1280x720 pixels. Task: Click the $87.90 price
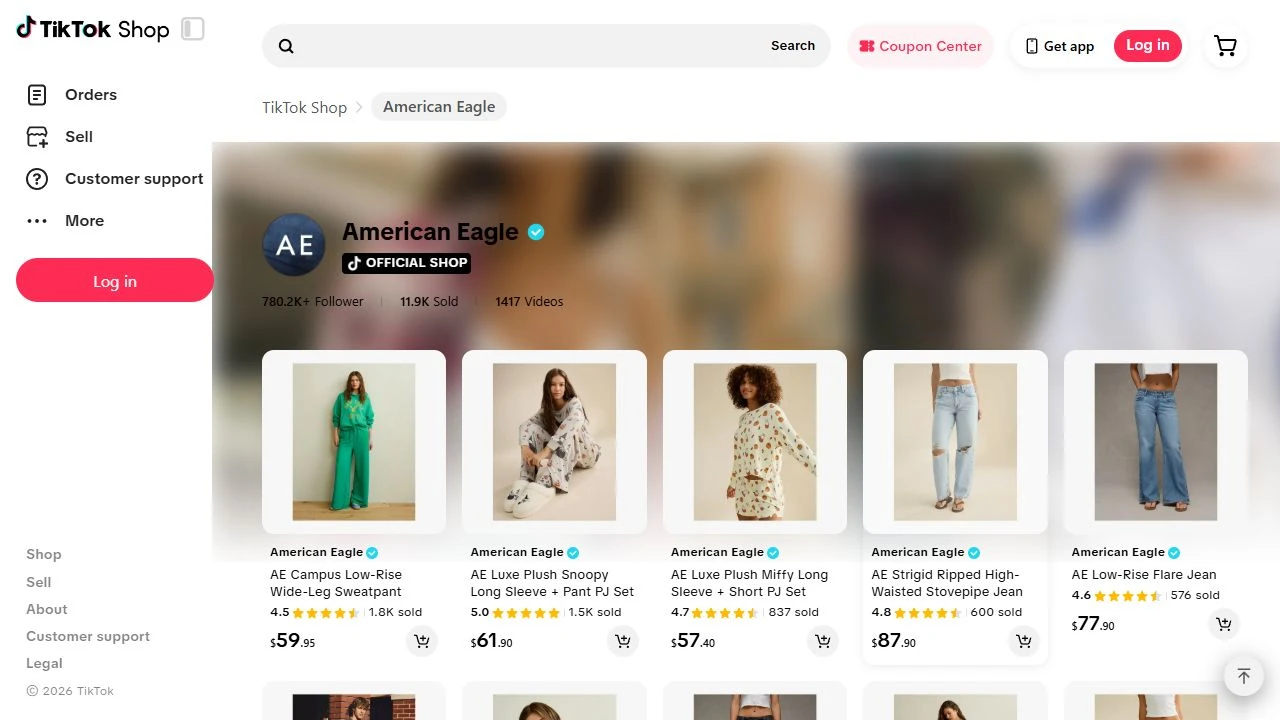[893, 641]
